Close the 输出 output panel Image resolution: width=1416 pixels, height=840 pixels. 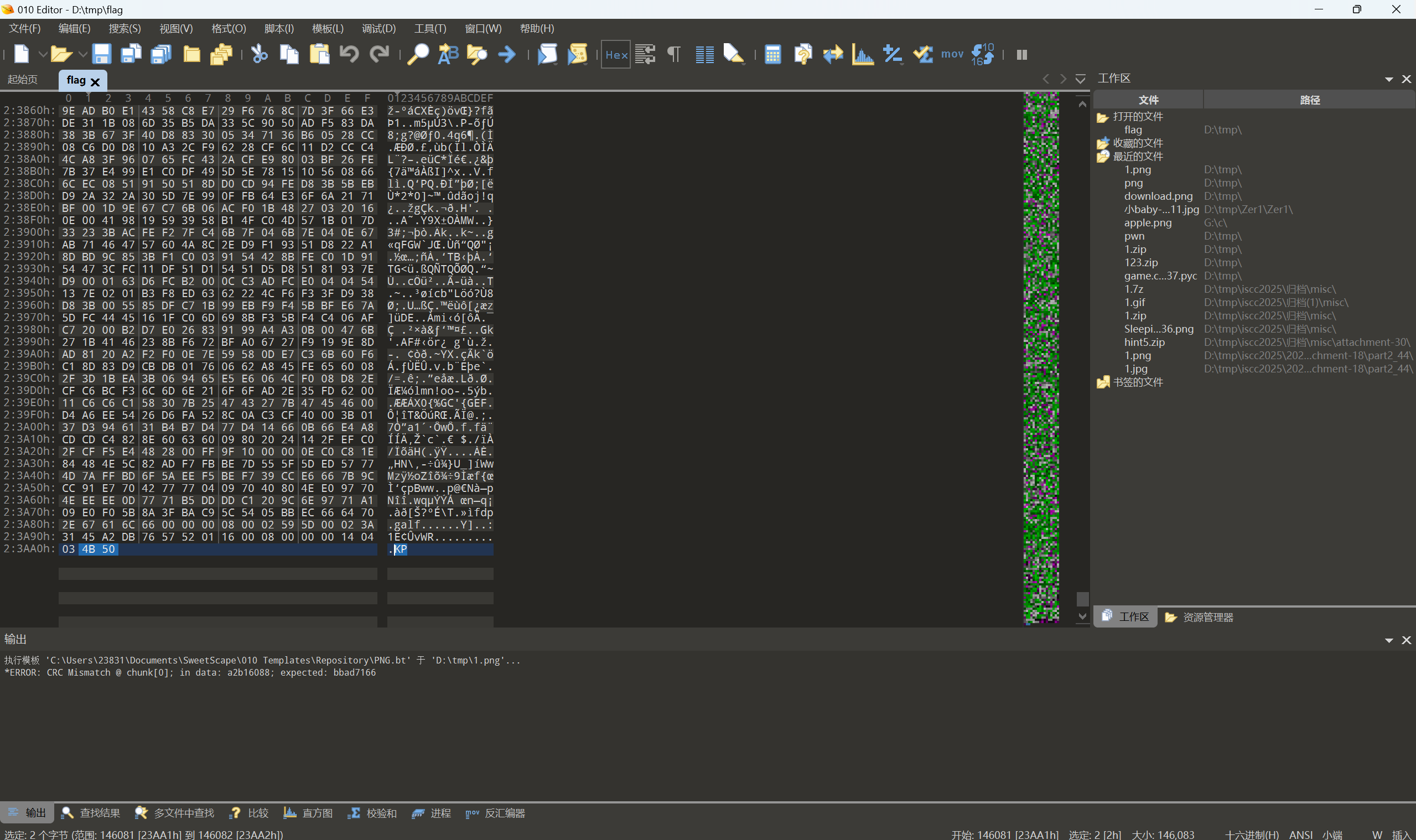click(x=1406, y=640)
